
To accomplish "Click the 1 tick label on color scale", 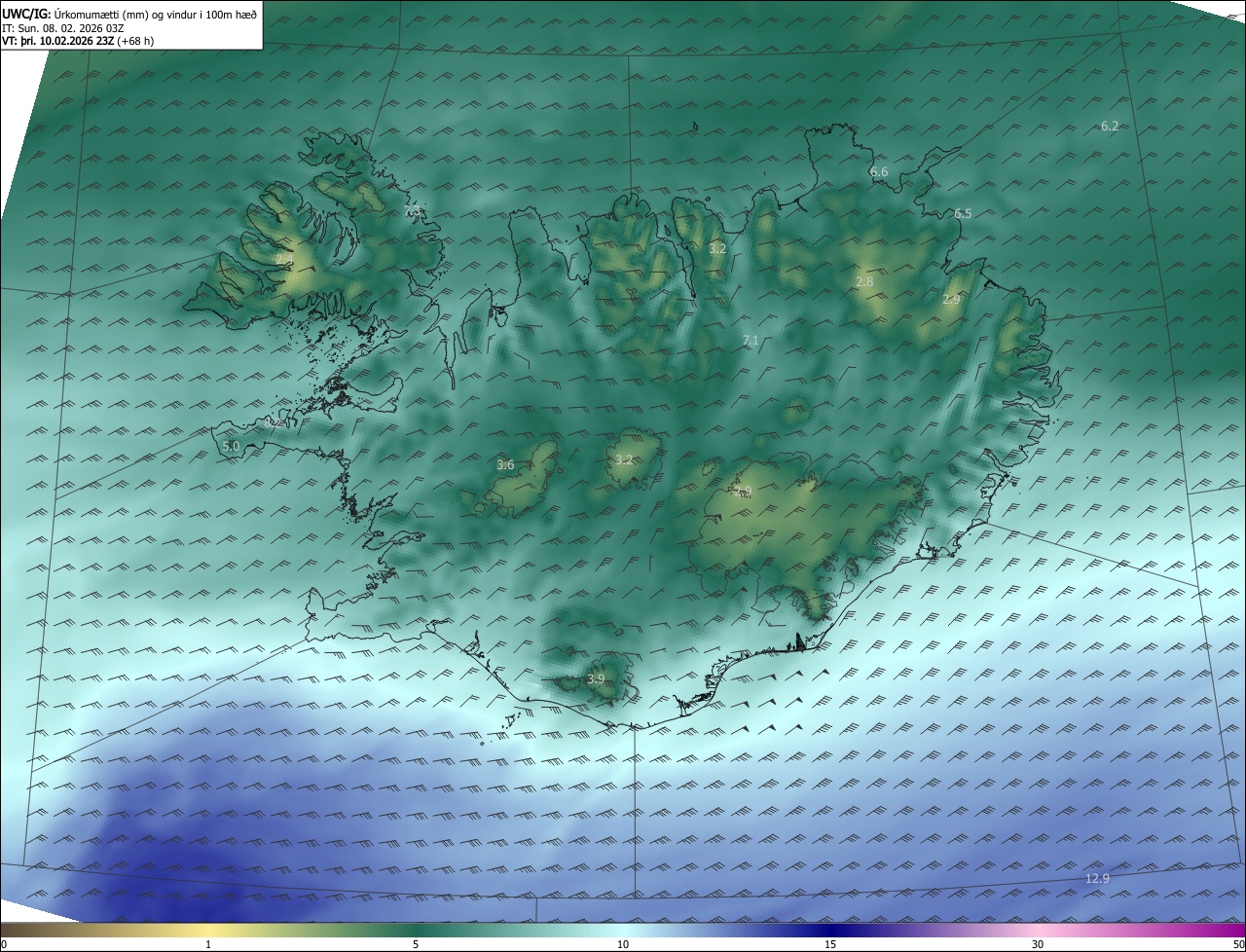I will (x=208, y=944).
